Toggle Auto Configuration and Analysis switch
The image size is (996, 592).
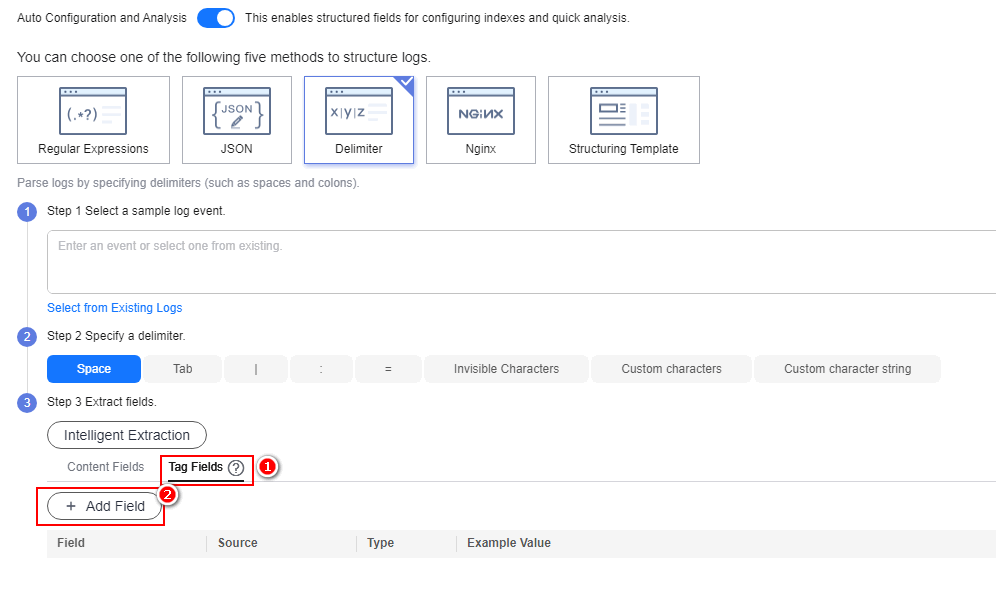tap(216, 18)
